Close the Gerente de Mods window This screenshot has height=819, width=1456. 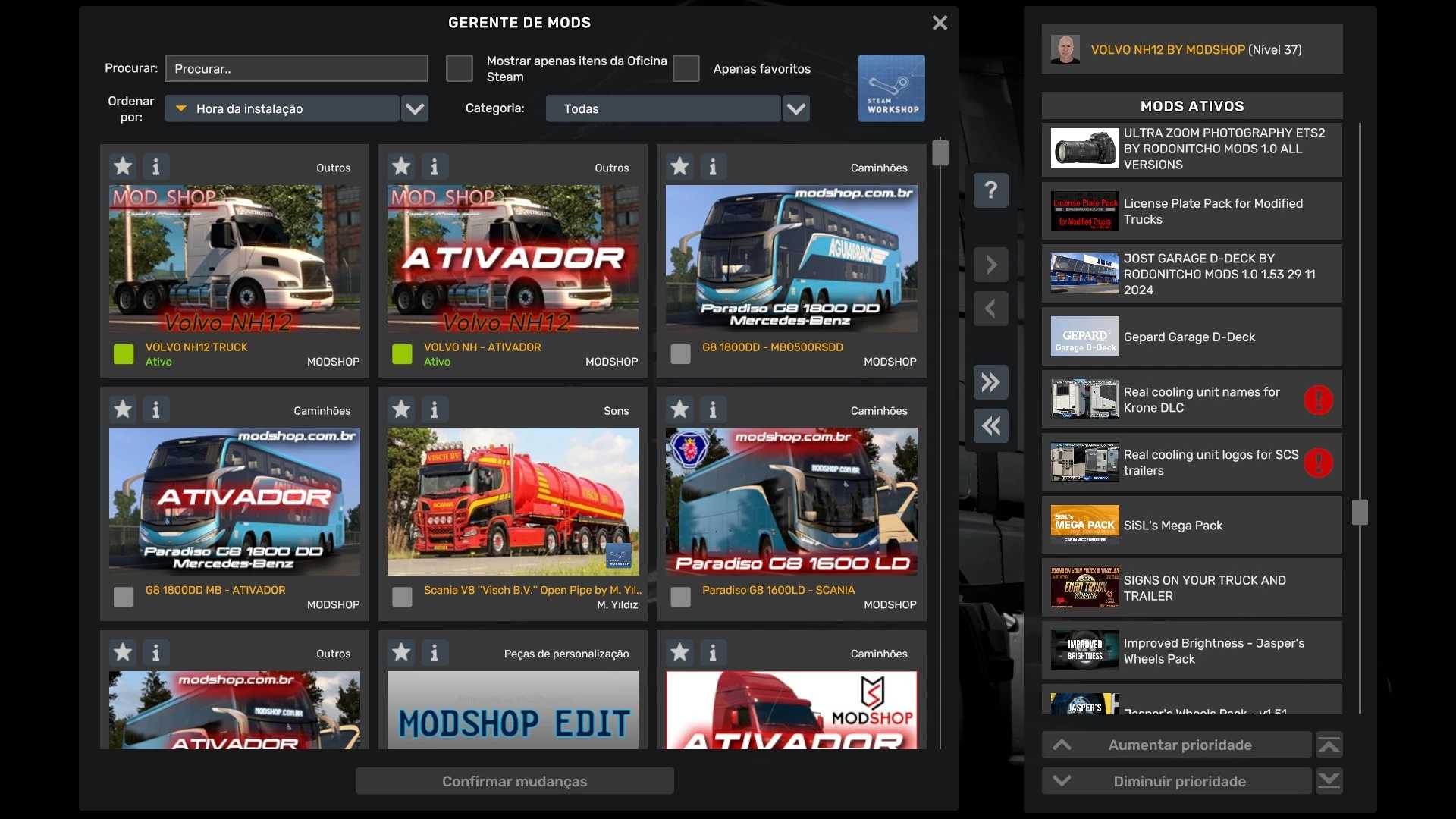(940, 23)
